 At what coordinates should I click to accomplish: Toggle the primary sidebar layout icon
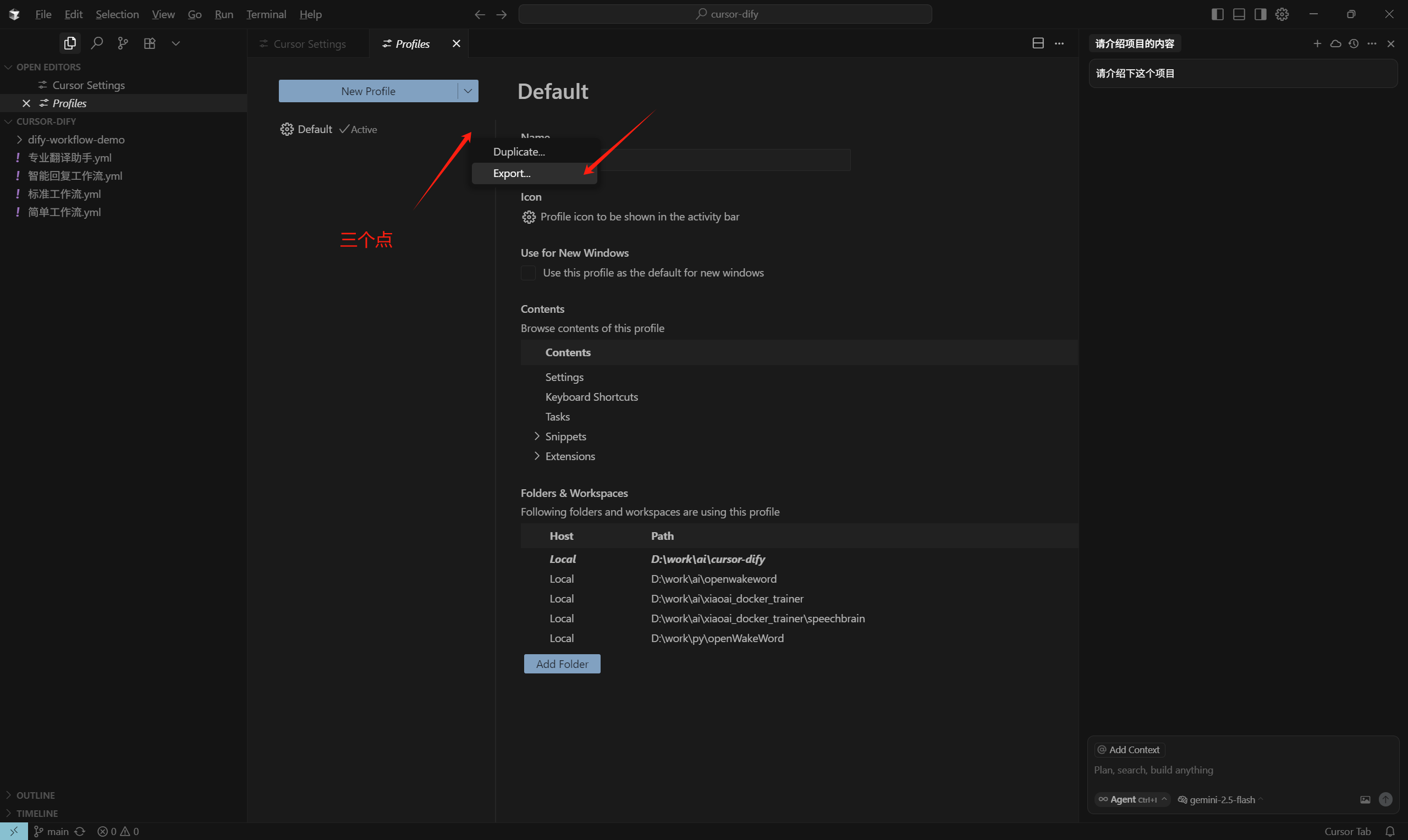click(x=1217, y=14)
